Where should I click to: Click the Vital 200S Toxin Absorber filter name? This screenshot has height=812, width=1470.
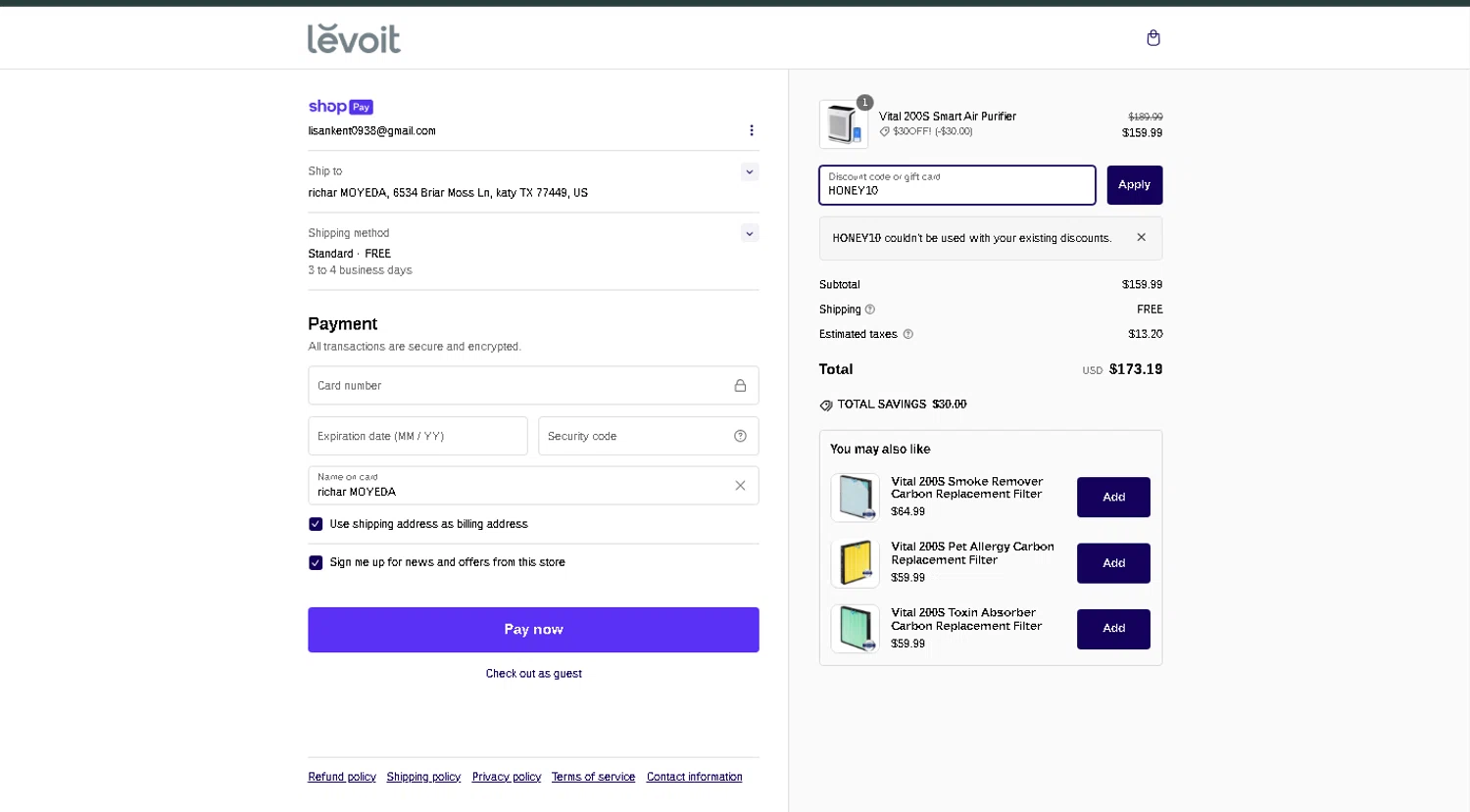966,619
